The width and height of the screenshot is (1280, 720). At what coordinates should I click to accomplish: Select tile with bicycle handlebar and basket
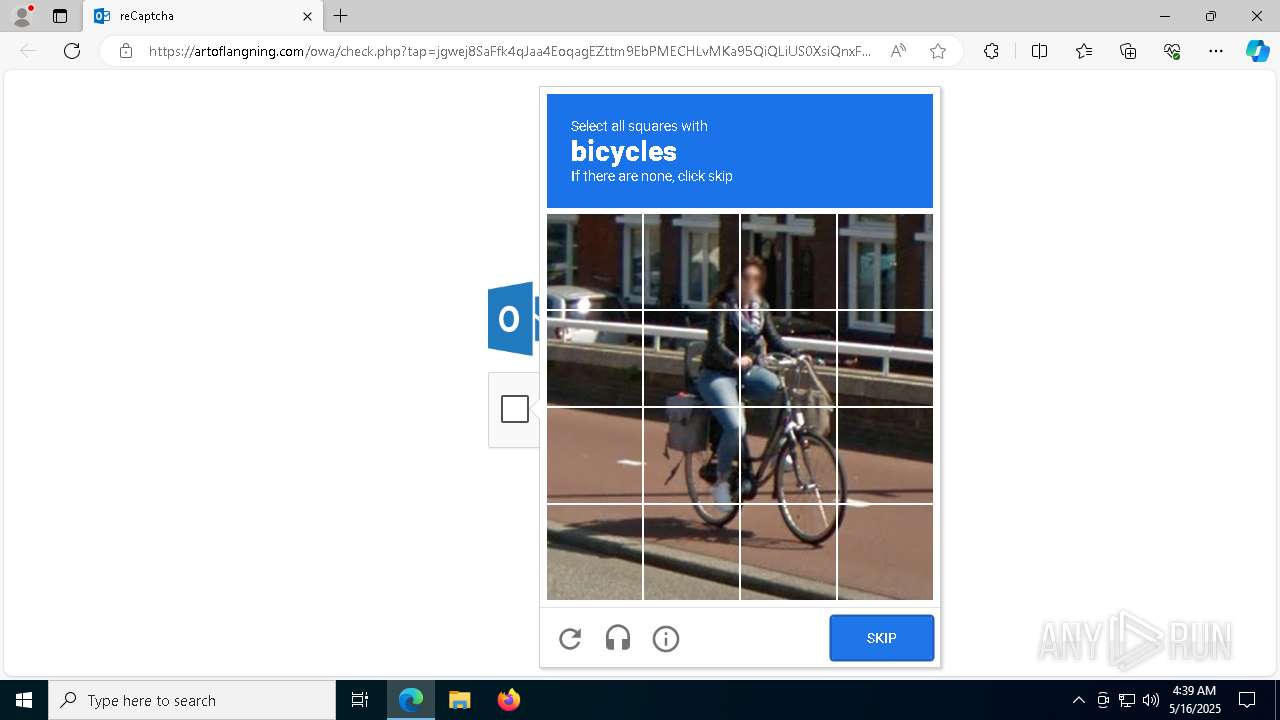tap(788, 359)
